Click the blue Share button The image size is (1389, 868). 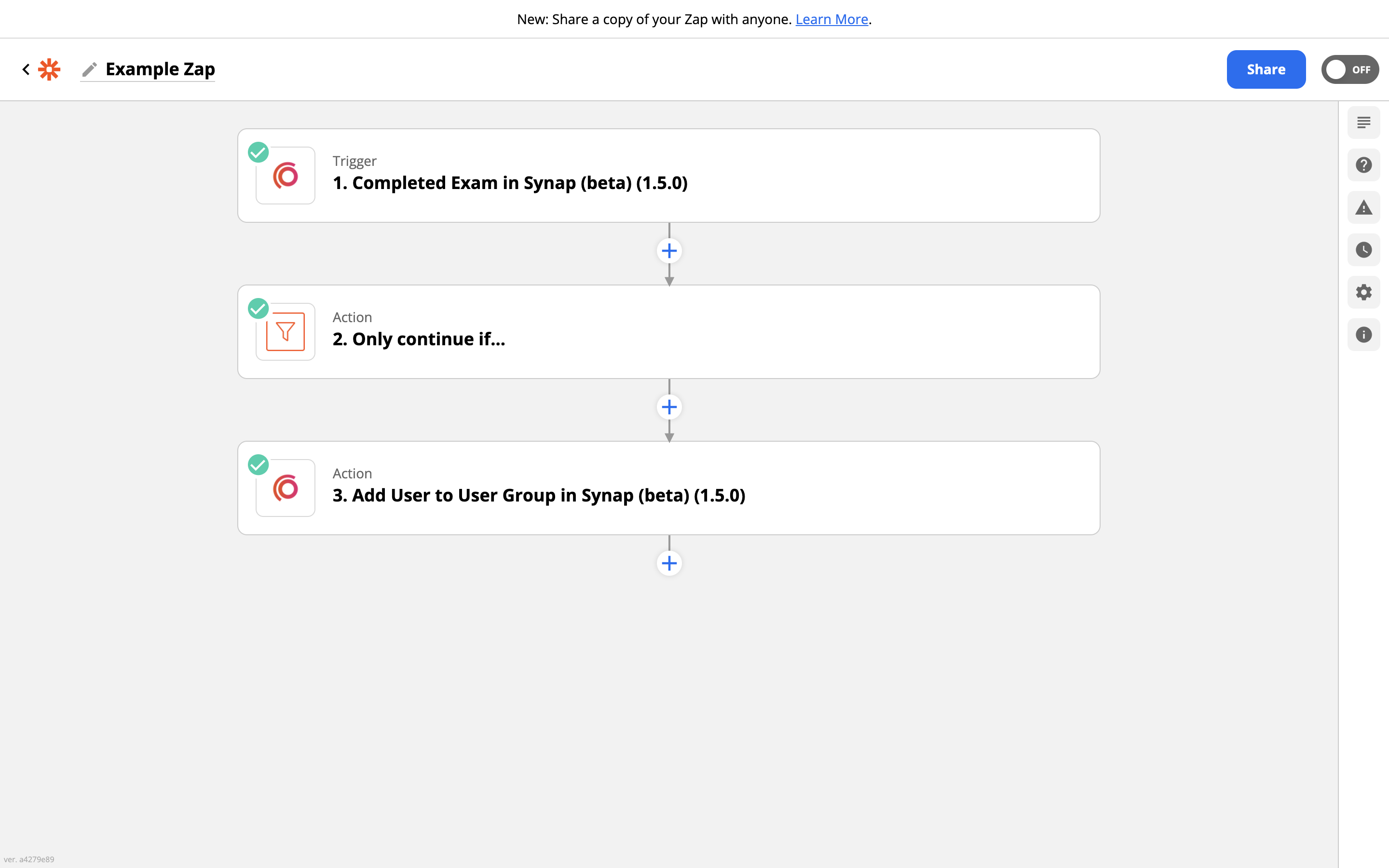pos(1266,69)
